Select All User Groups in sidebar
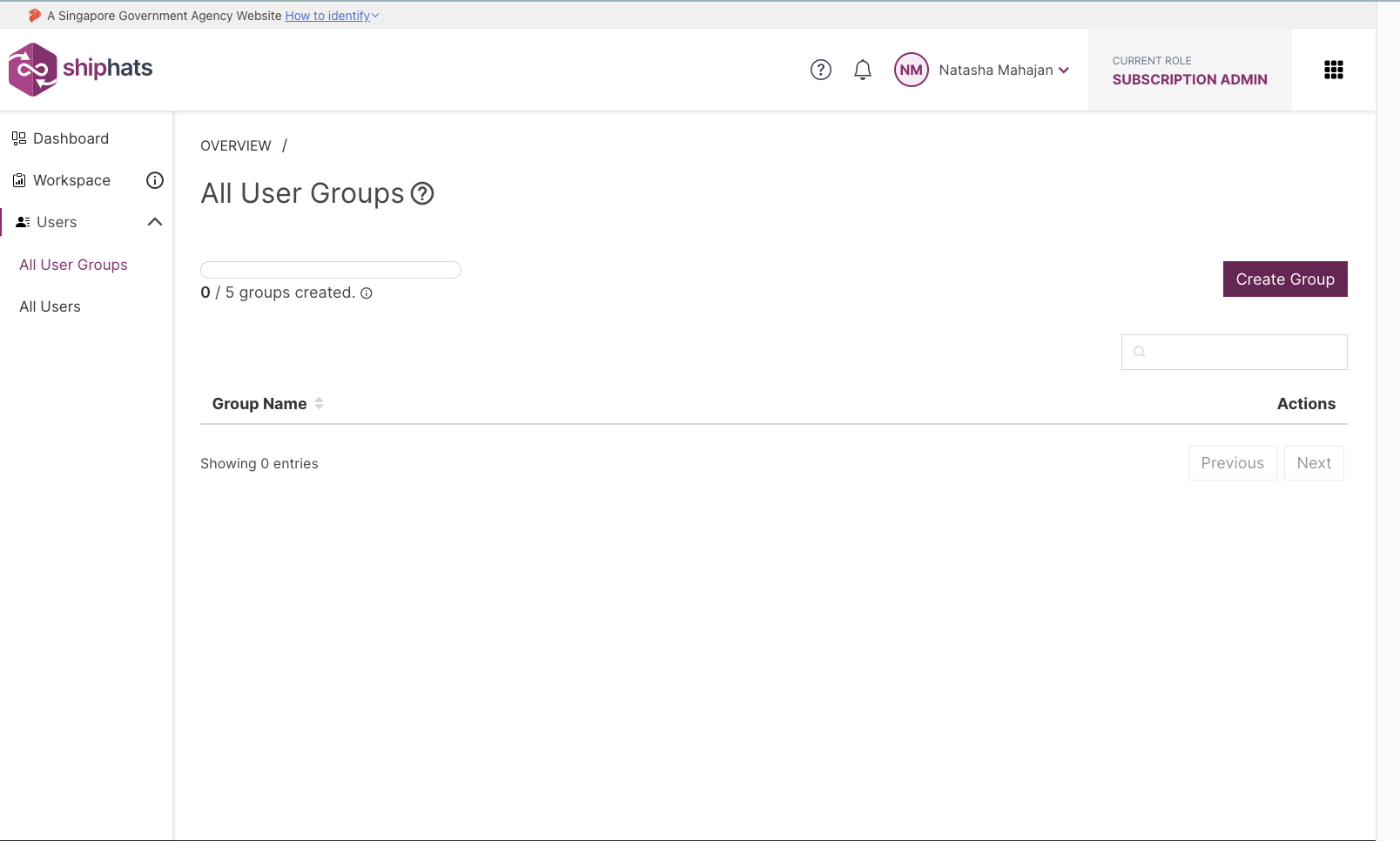Image resolution: width=1400 pixels, height=841 pixels. tap(73, 265)
